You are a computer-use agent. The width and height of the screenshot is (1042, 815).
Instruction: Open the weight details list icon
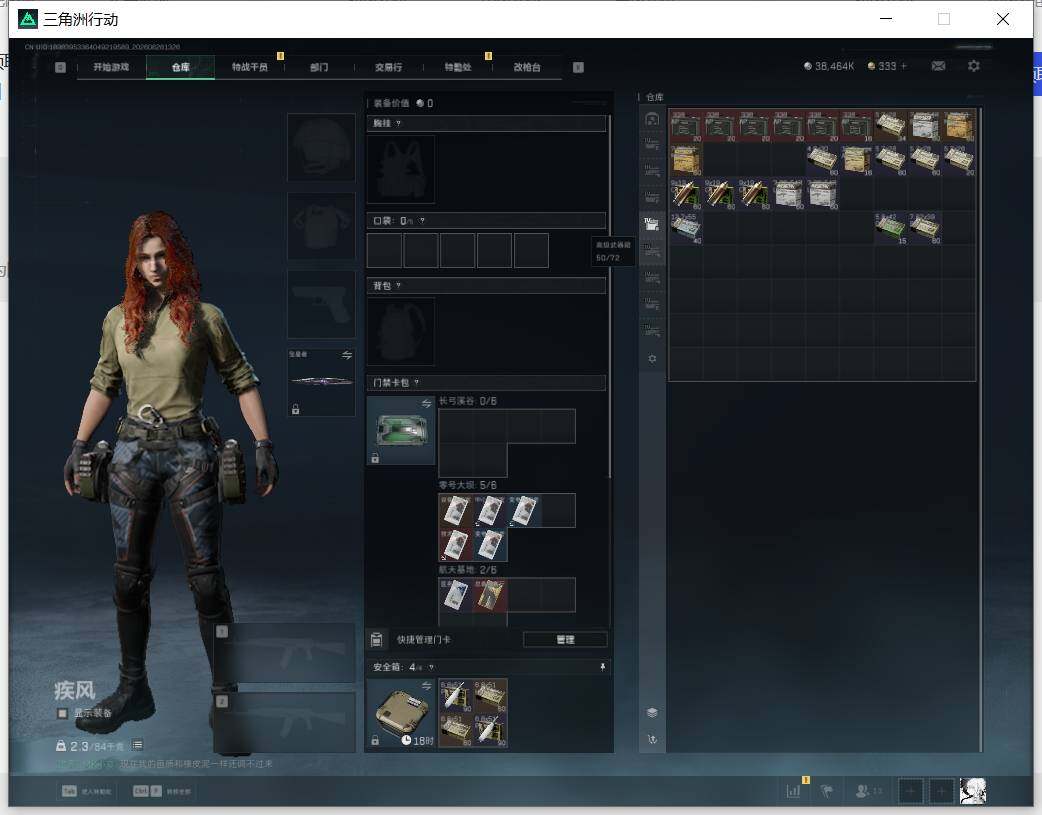[137, 745]
